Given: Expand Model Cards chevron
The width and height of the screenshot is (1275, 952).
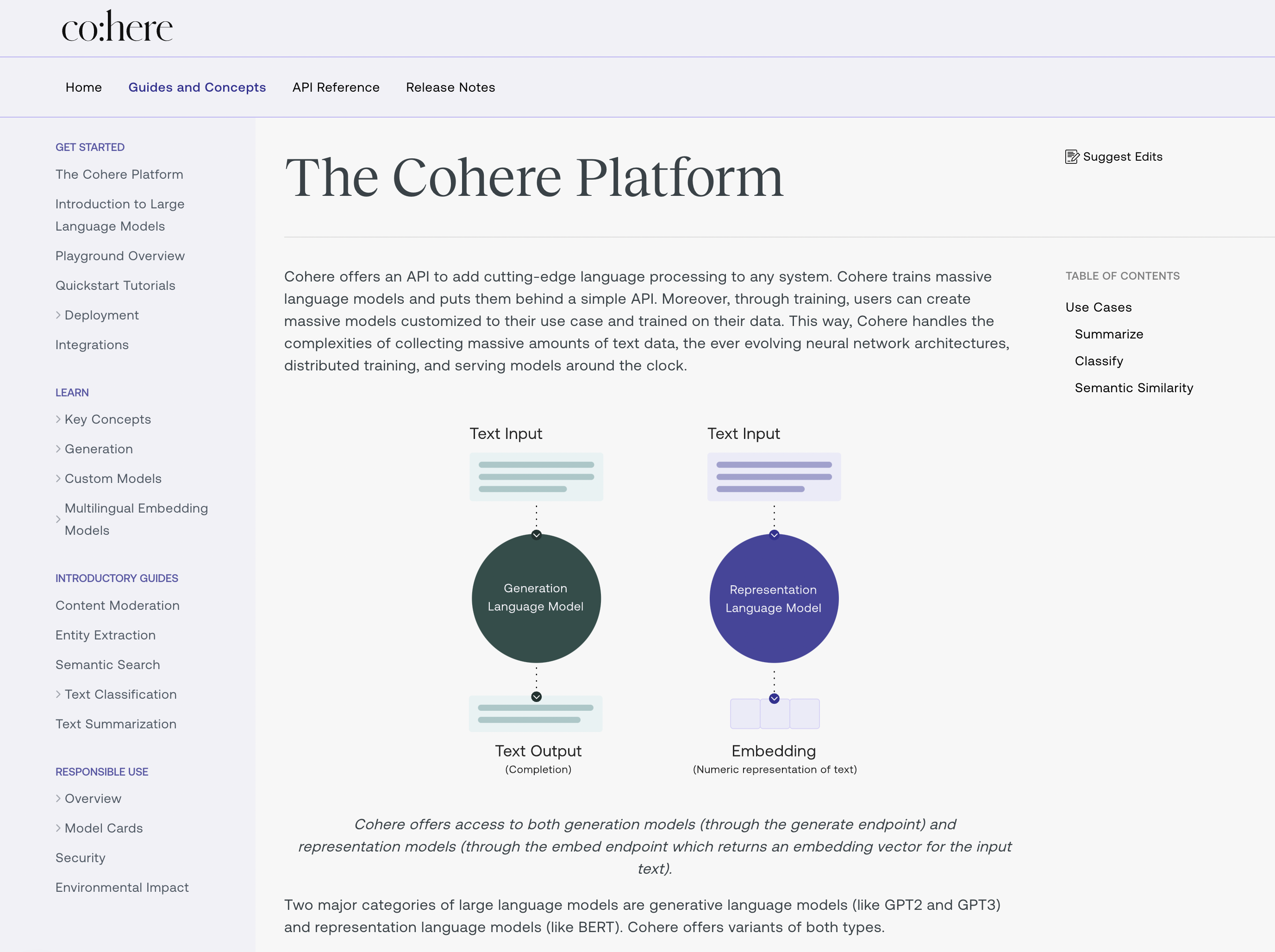Looking at the screenshot, I should (58, 828).
